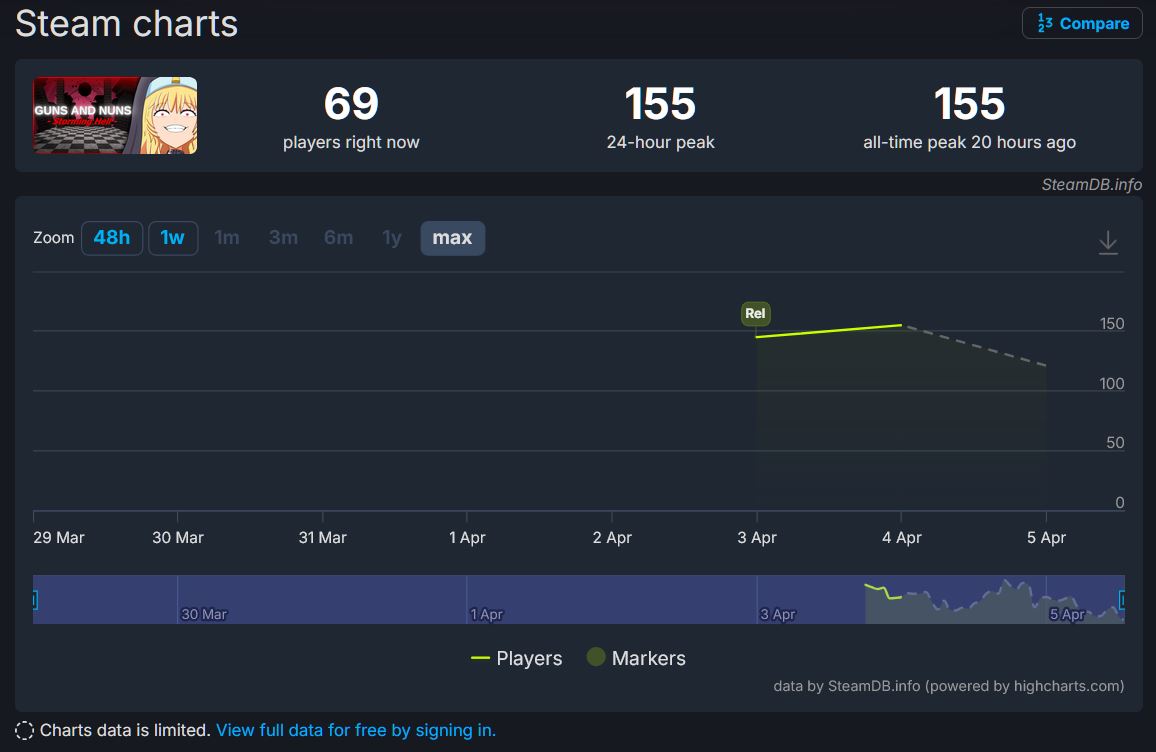Toggle the Markers series in legend
The width and height of the screenshot is (1156, 752).
[x=636, y=658]
